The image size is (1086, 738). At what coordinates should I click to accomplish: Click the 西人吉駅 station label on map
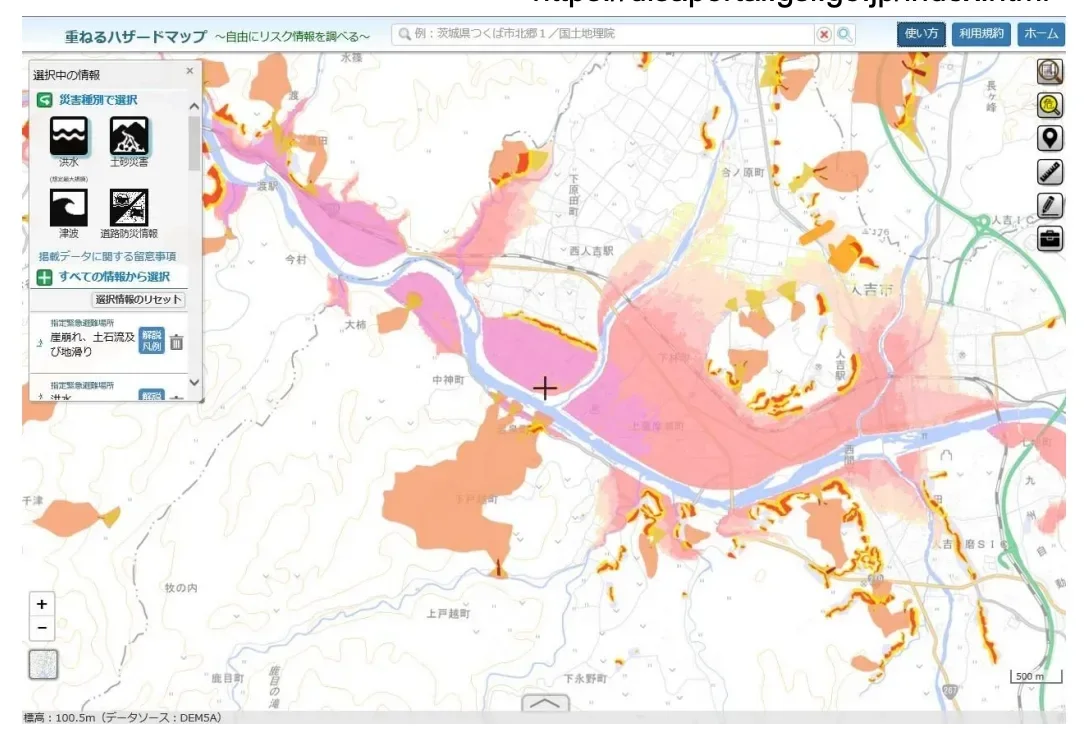(x=591, y=251)
